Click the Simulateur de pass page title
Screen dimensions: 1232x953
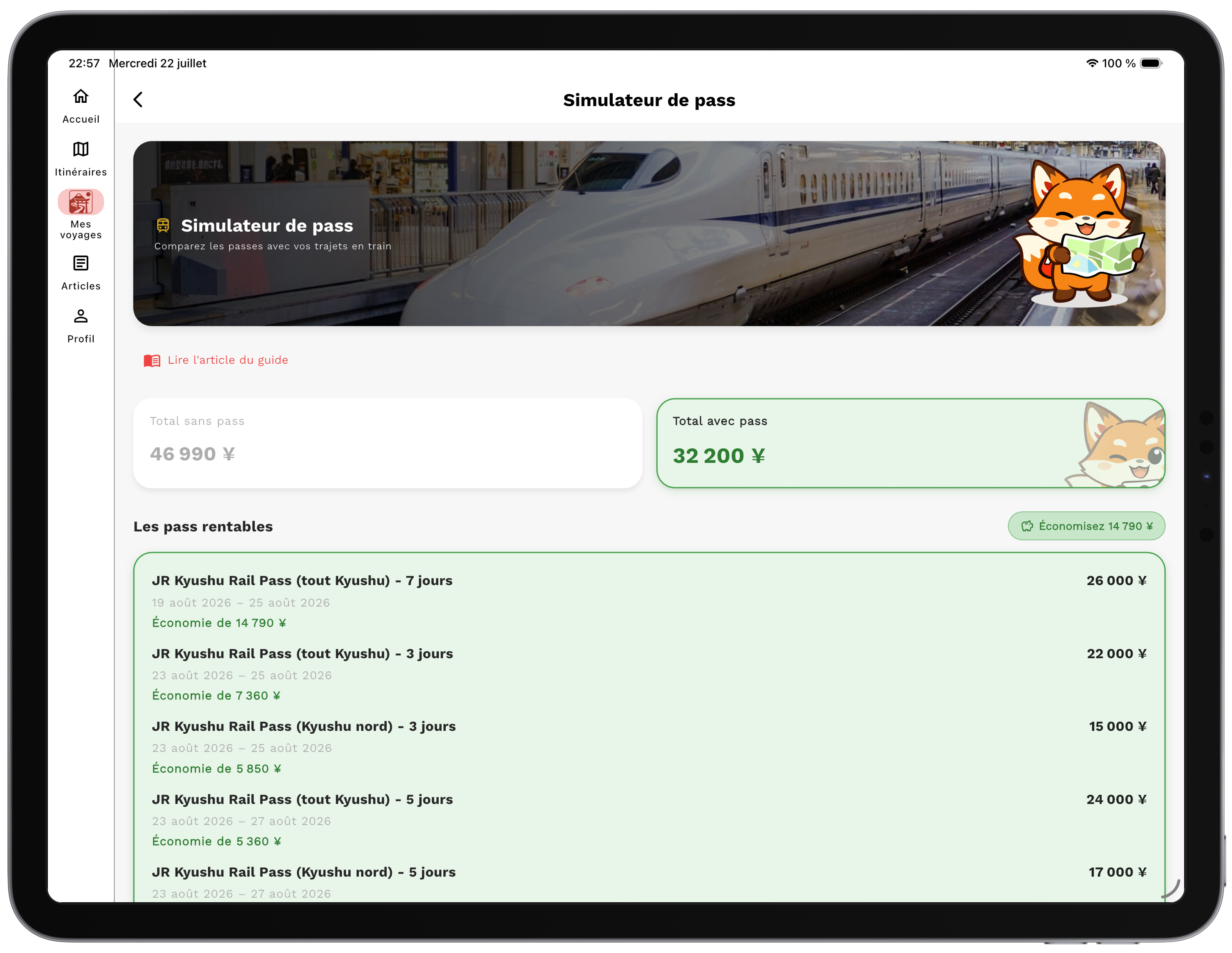coord(649,100)
